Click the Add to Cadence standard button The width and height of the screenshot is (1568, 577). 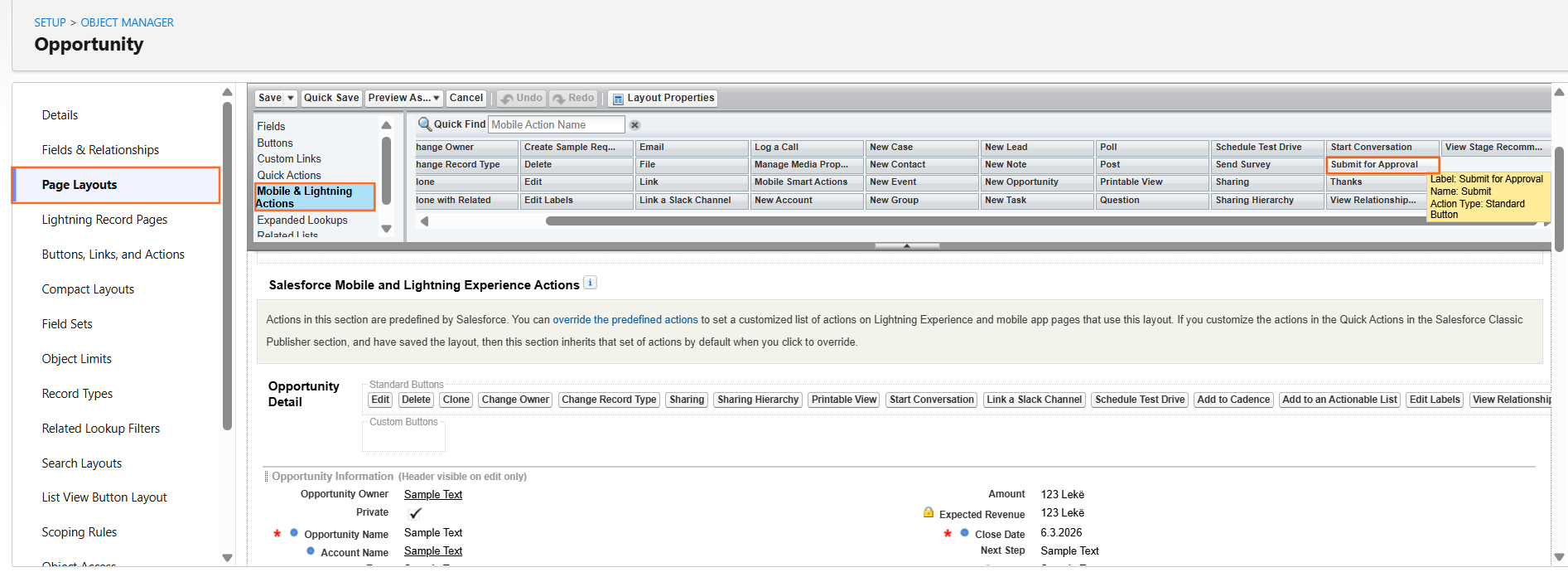(1233, 400)
